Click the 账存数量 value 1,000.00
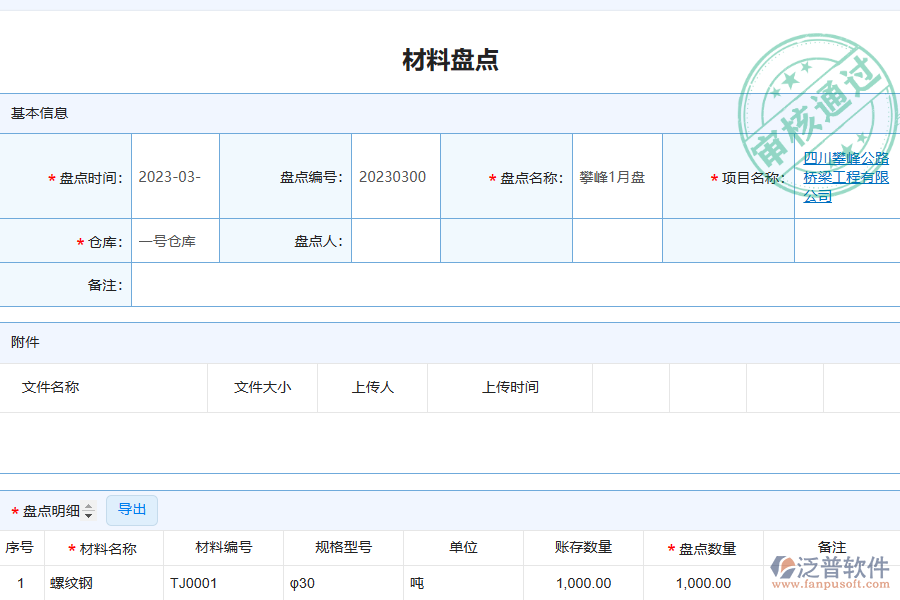Screen dimensions: 900x600 click(x=581, y=583)
